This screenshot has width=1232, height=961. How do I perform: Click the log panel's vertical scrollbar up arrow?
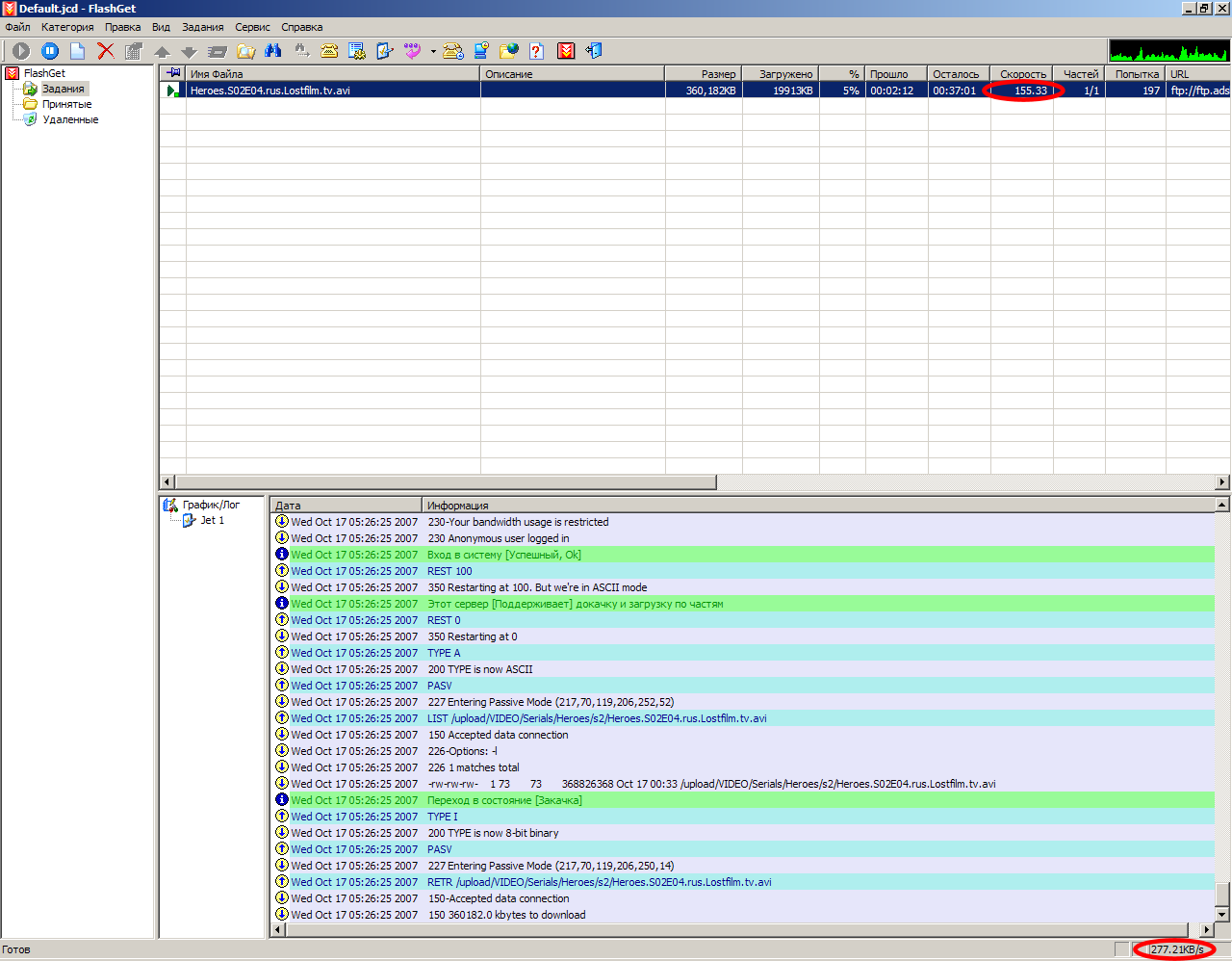pyautogui.click(x=1222, y=505)
